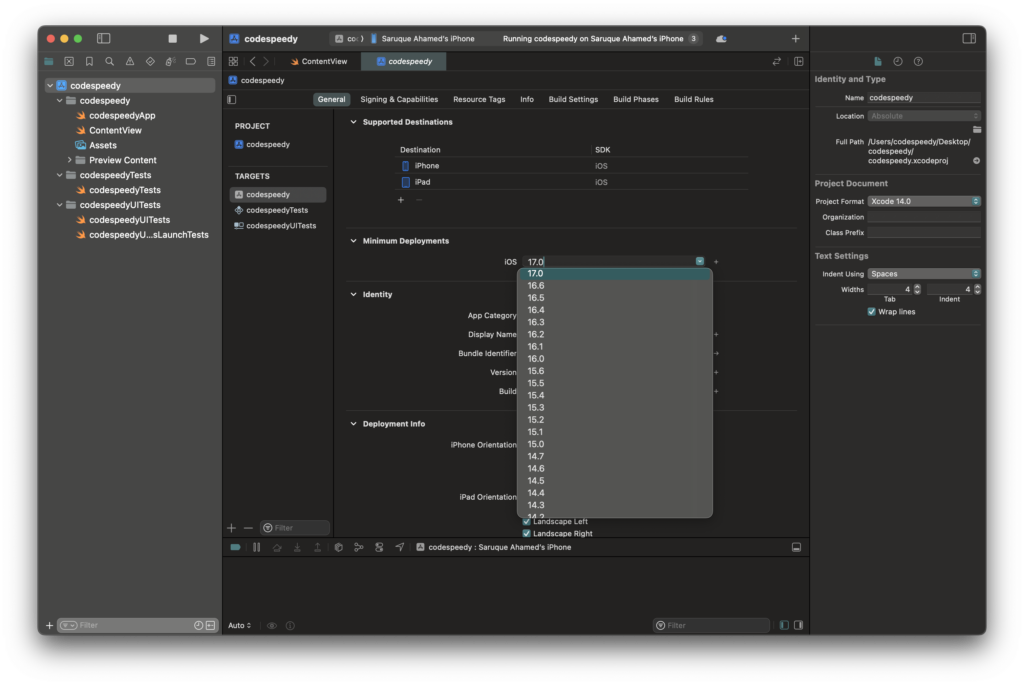Uncheck Landscape Right orientation
This screenshot has height=685, width=1024.
526,534
